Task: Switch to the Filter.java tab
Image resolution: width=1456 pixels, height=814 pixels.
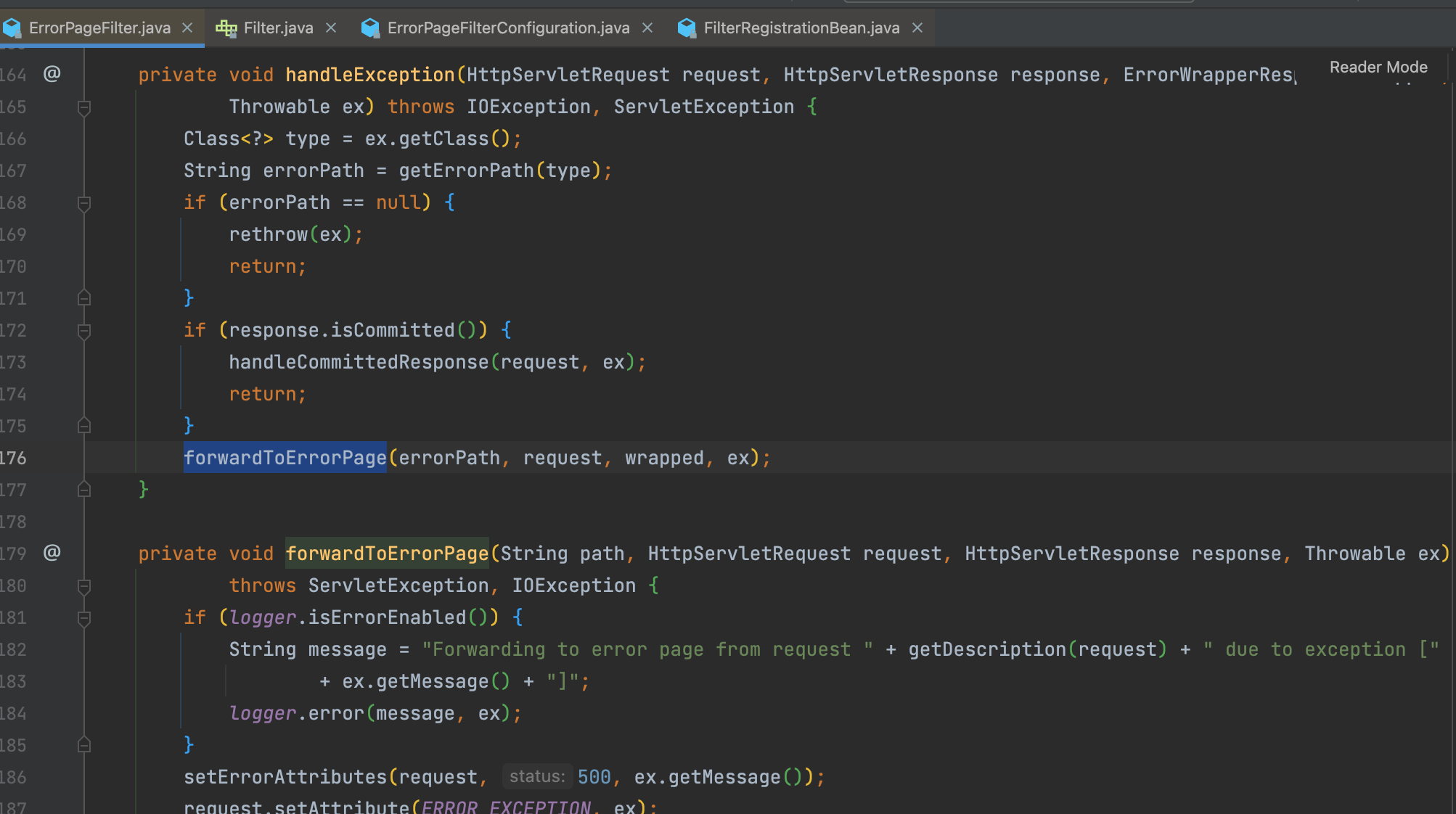Action: coord(278,28)
